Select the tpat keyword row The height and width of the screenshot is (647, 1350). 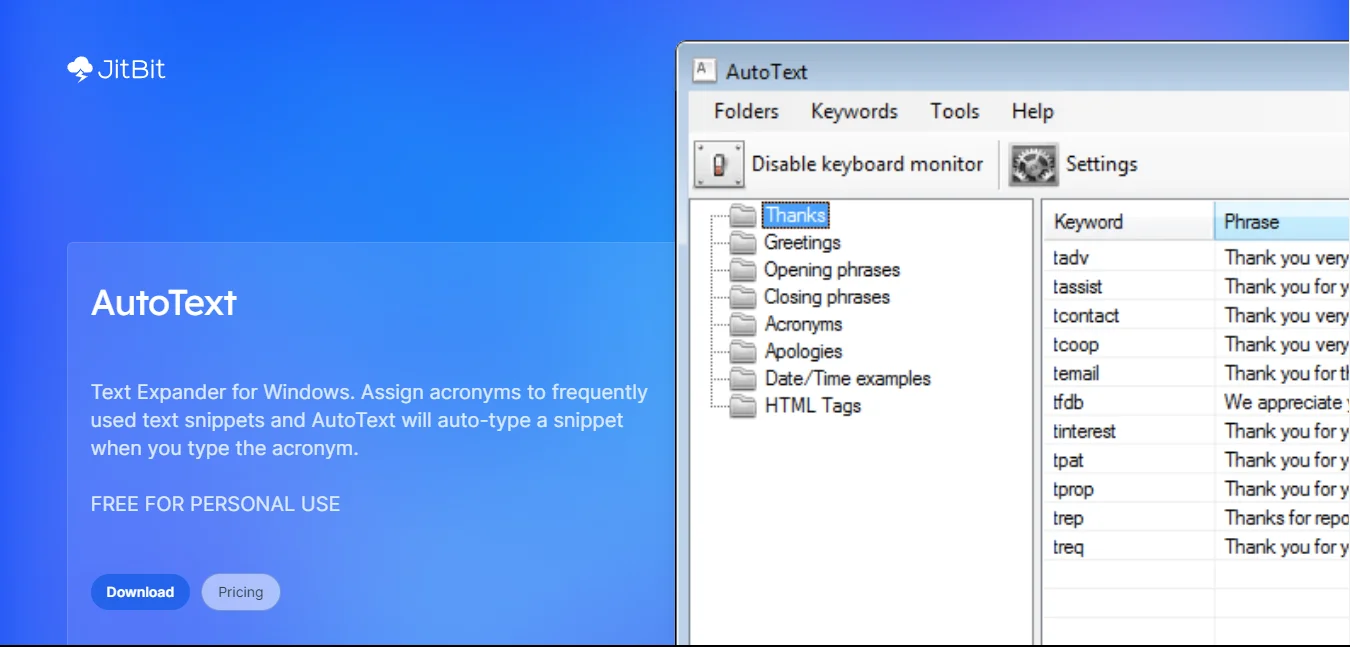click(1197, 460)
